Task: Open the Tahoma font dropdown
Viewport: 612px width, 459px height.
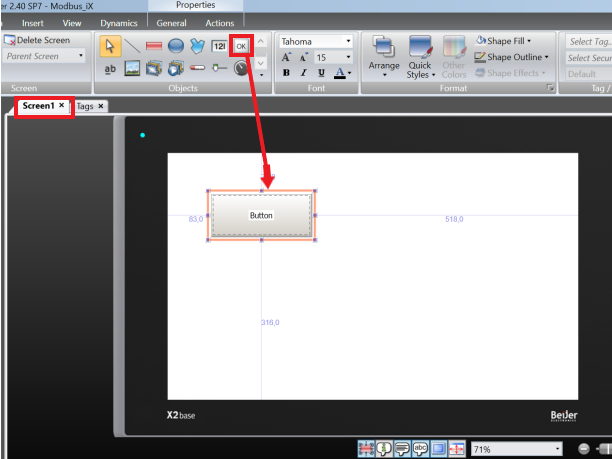Action: coord(348,42)
